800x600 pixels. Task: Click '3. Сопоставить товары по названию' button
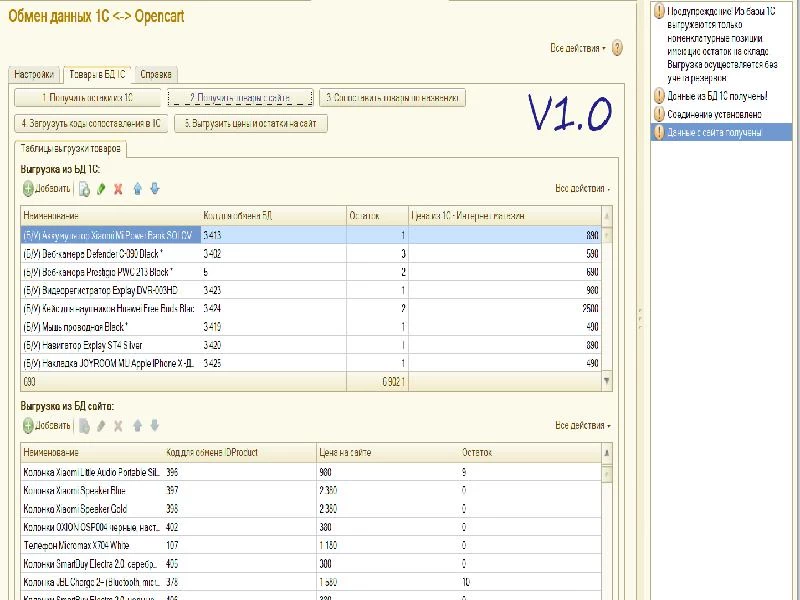392,97
